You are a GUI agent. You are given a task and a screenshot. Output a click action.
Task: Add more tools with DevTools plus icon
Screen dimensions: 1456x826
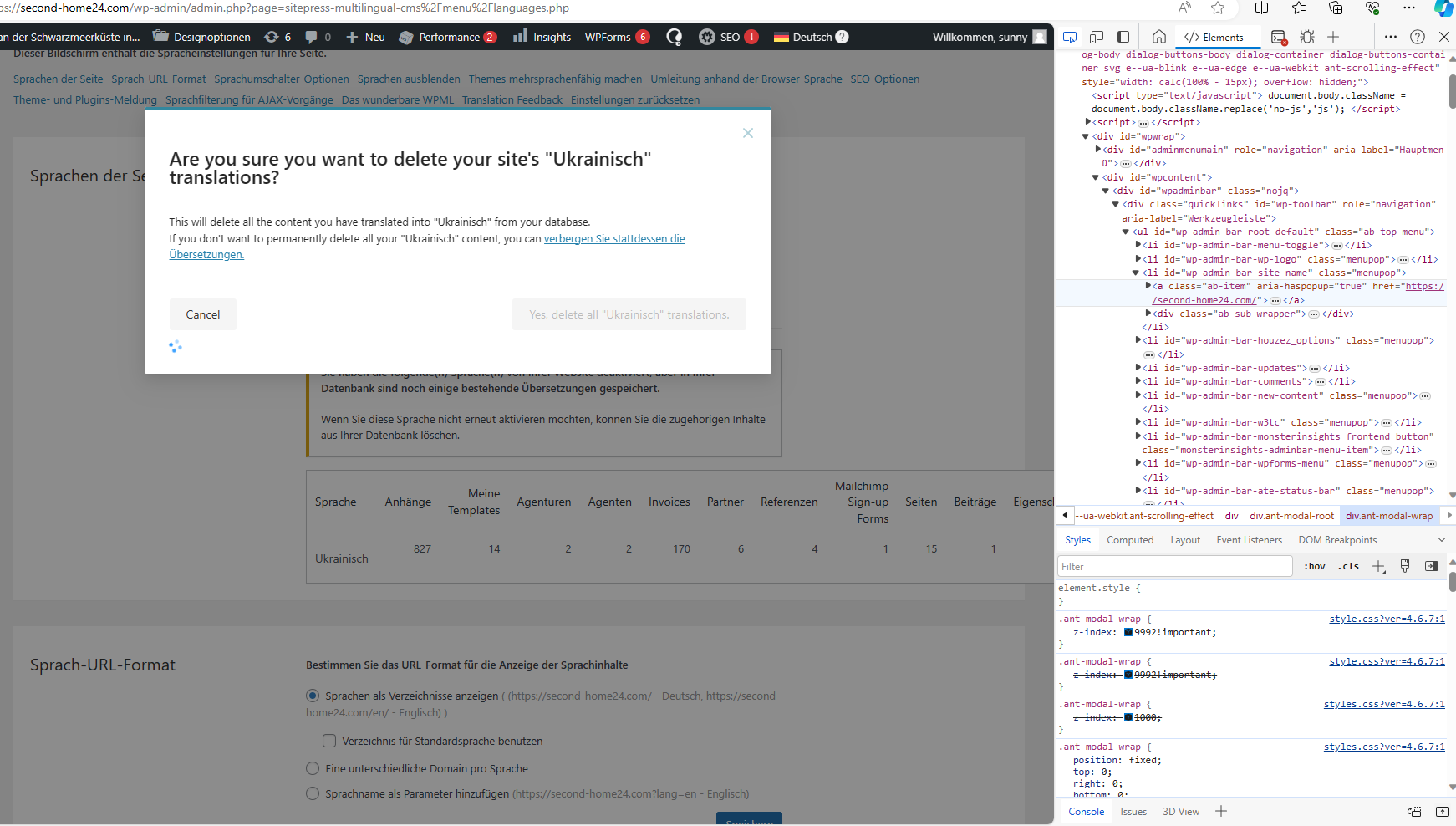tap(1333, 37)
